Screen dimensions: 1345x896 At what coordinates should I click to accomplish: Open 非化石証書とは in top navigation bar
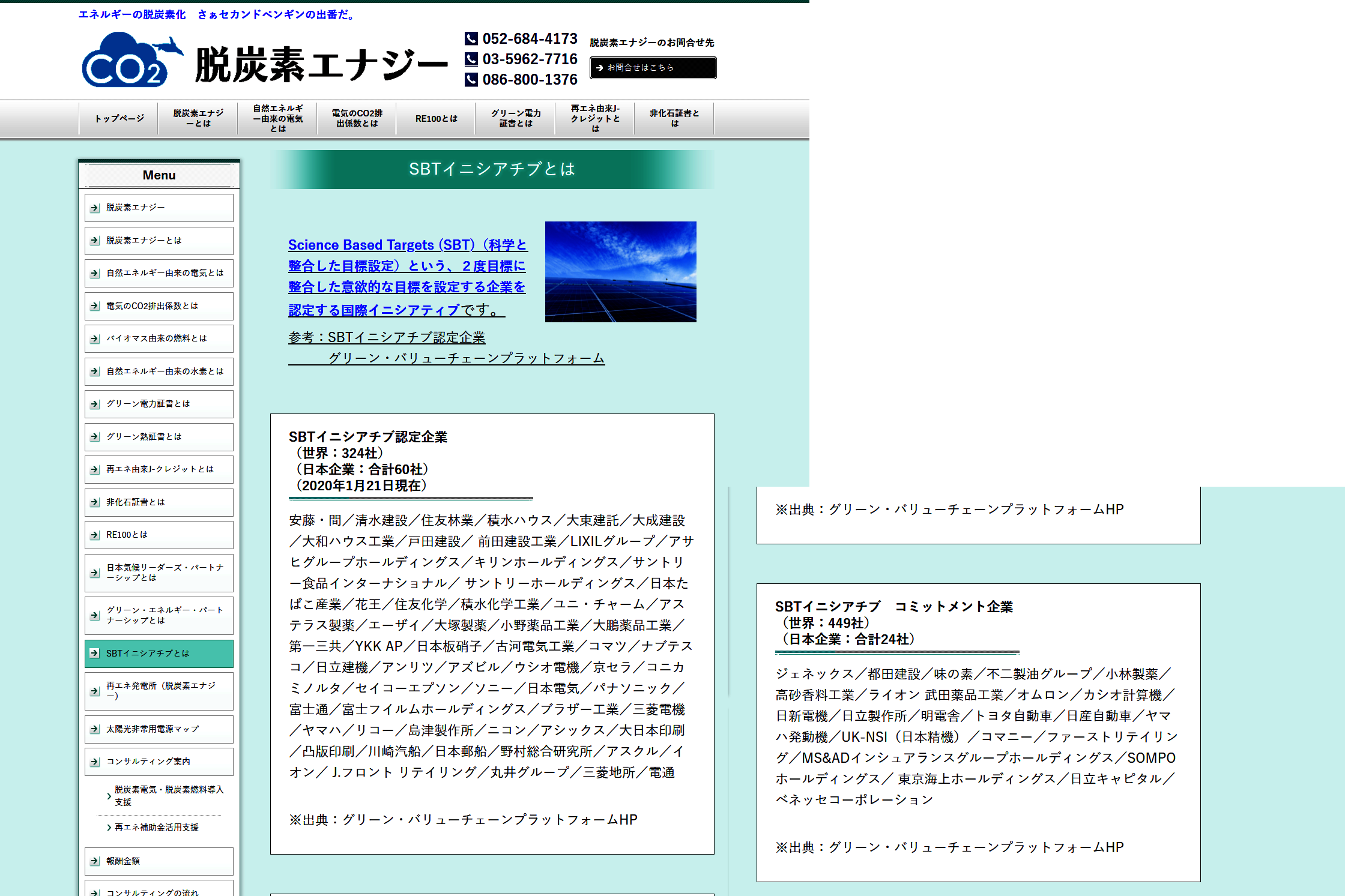pos(674,119)
